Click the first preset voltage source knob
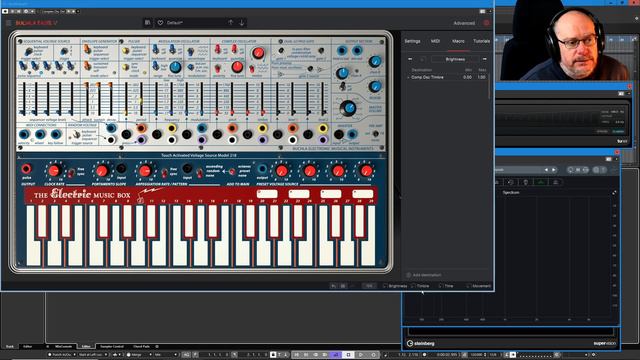The height and width of the screenshot is (360, 640). (281, 171)
